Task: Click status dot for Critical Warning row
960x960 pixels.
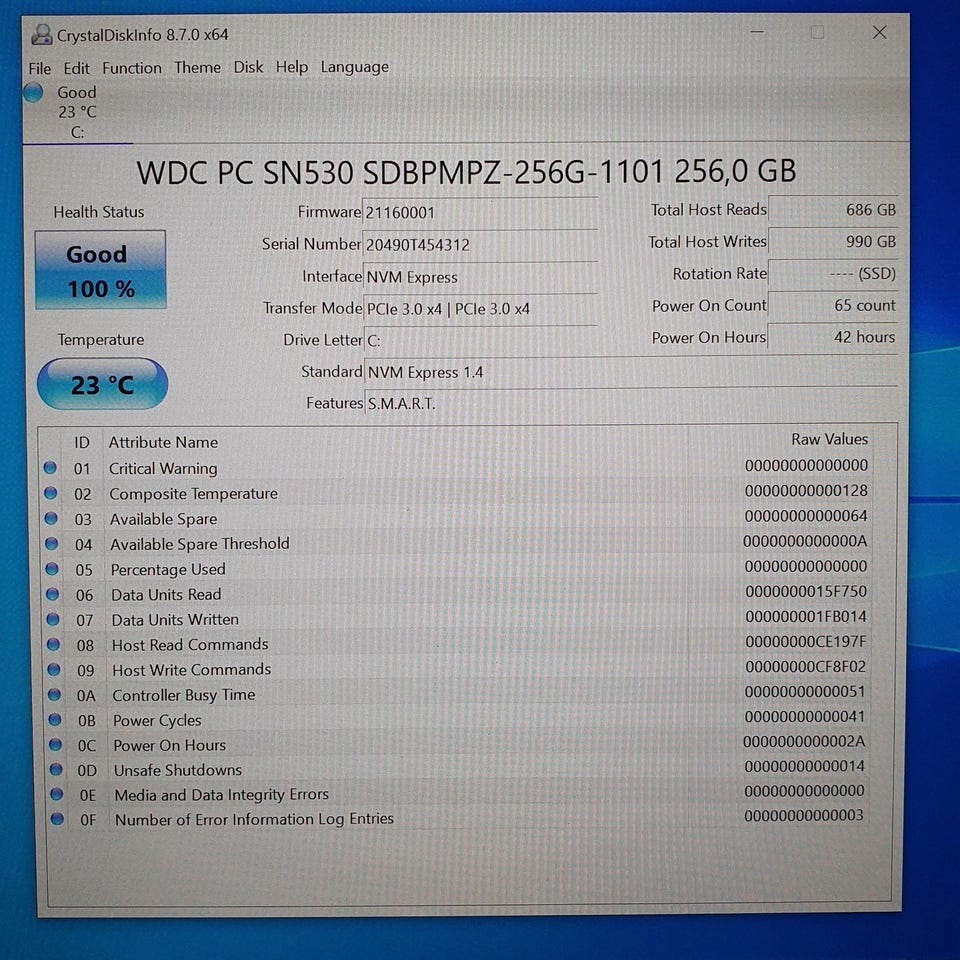Action: [50, 468]
